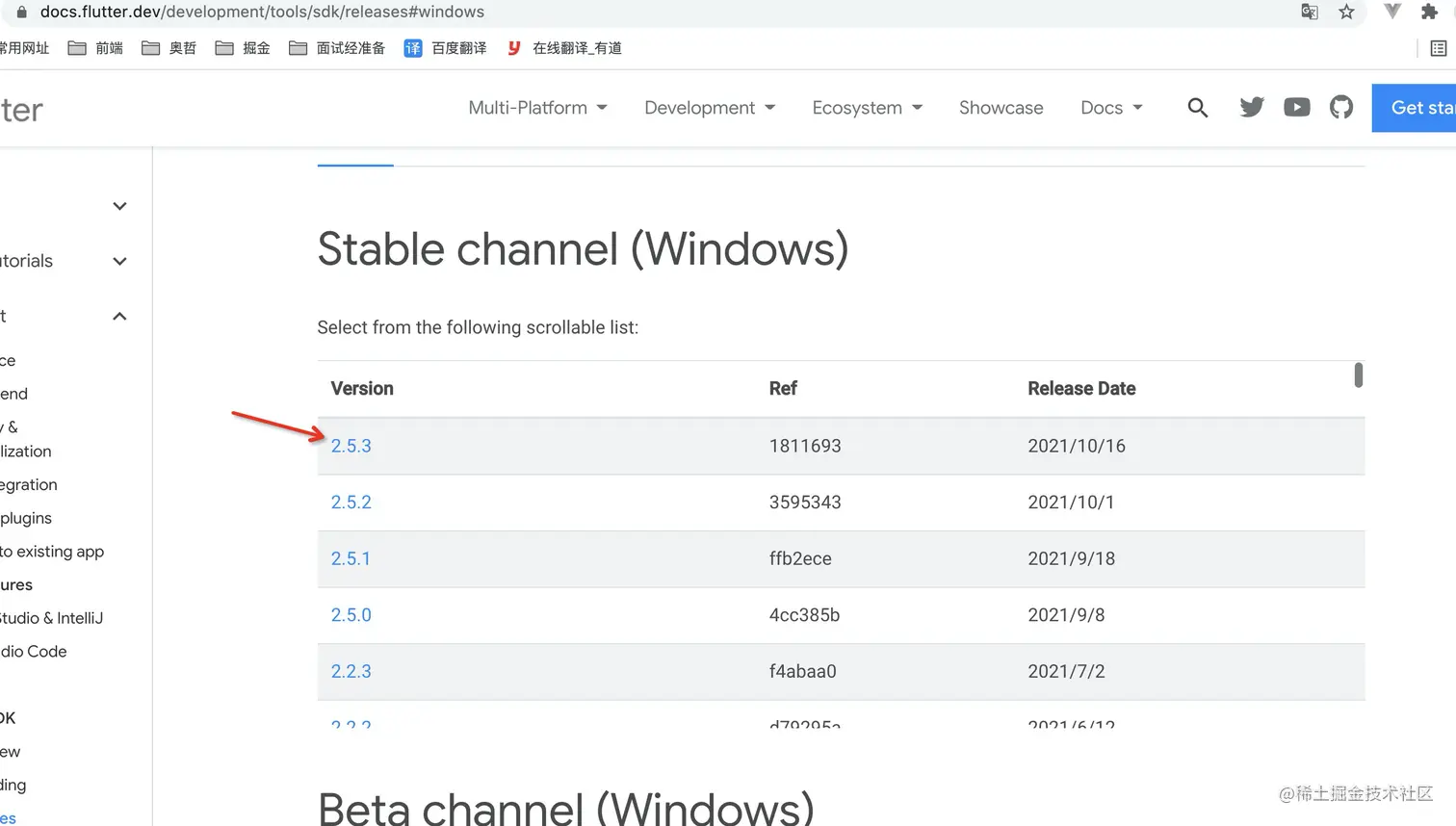This screenshot has height=826, width=1456.
Task: Go to the Showcase page
Action: coord(1001,108)
